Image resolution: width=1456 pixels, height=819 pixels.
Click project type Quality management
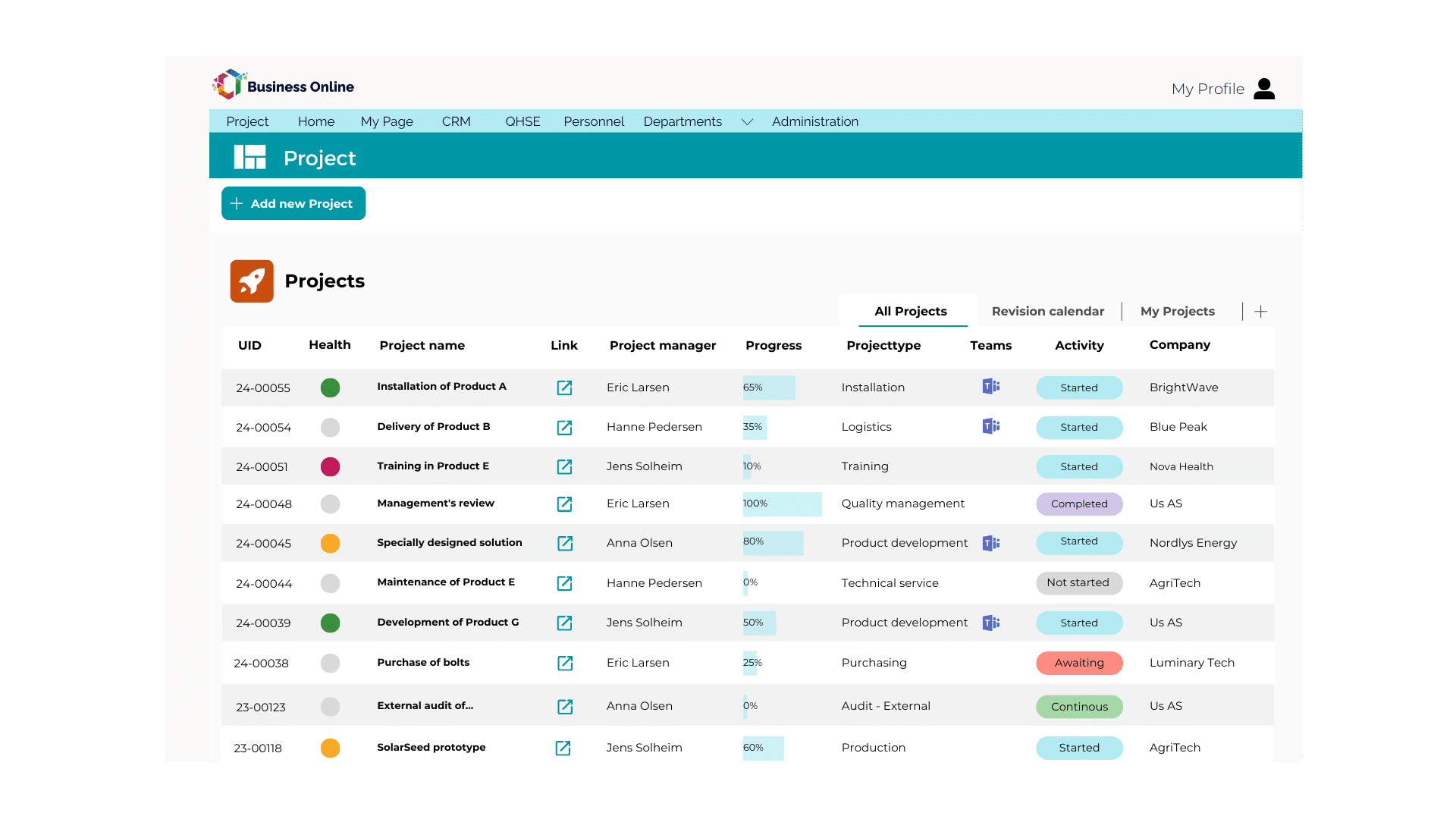903,504
